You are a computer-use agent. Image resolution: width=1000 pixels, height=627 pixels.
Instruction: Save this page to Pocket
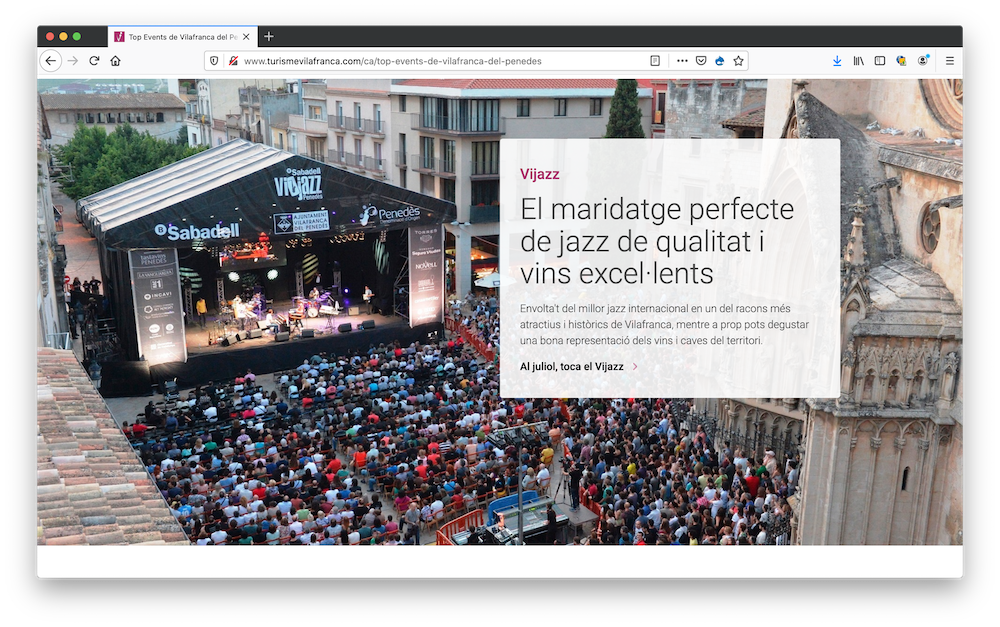[701, 61]
